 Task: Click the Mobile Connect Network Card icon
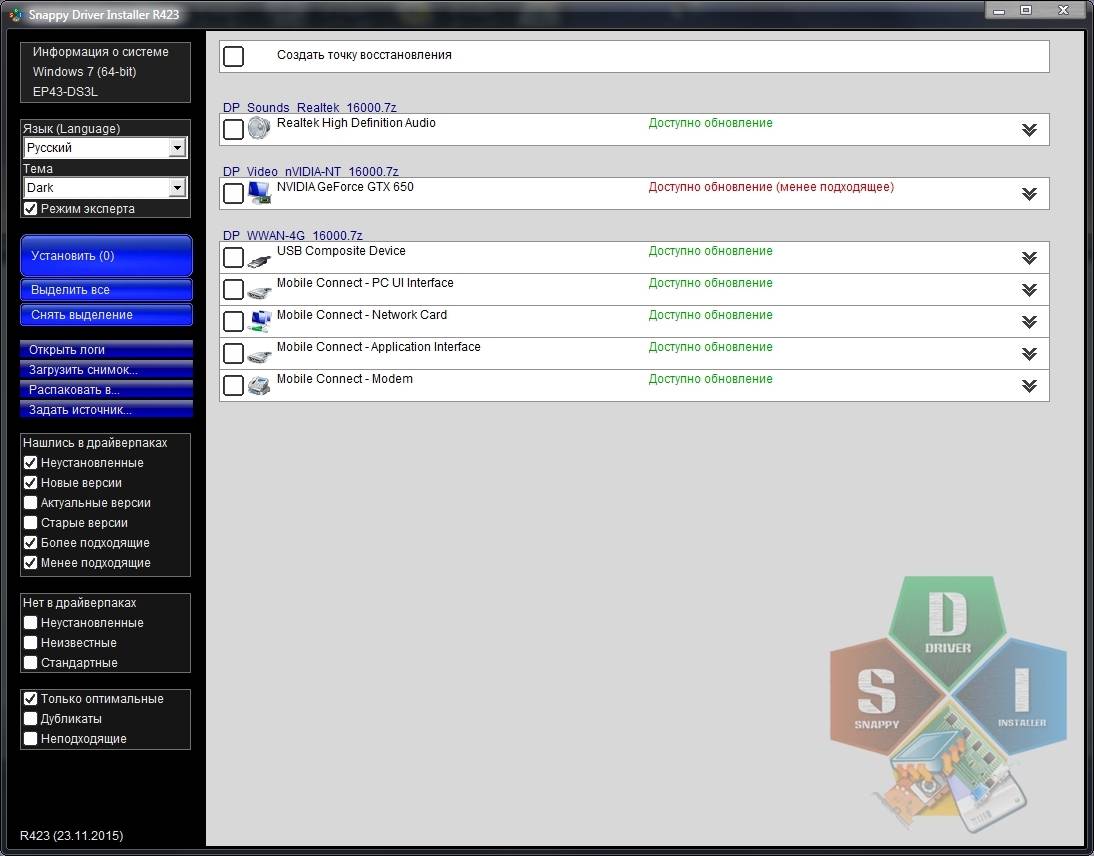pos(259,322)
